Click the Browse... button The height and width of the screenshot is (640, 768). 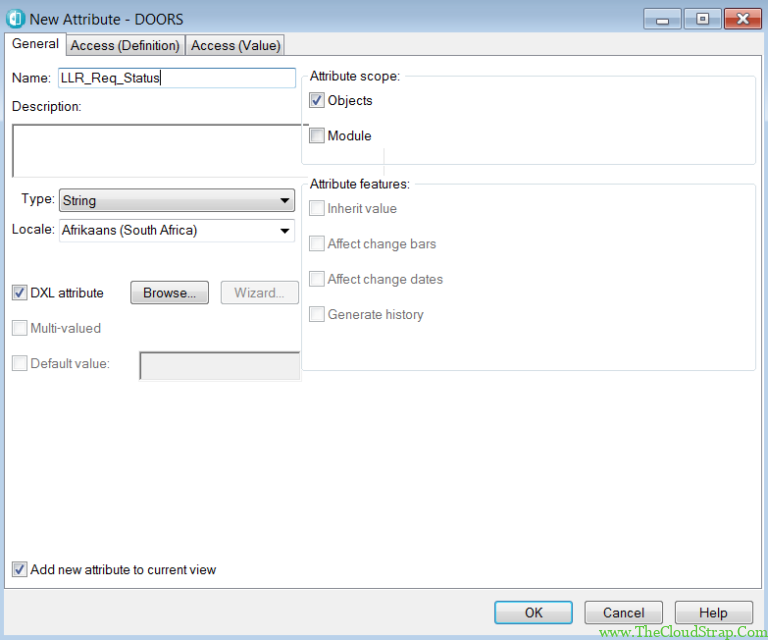[x=169, y=293]
